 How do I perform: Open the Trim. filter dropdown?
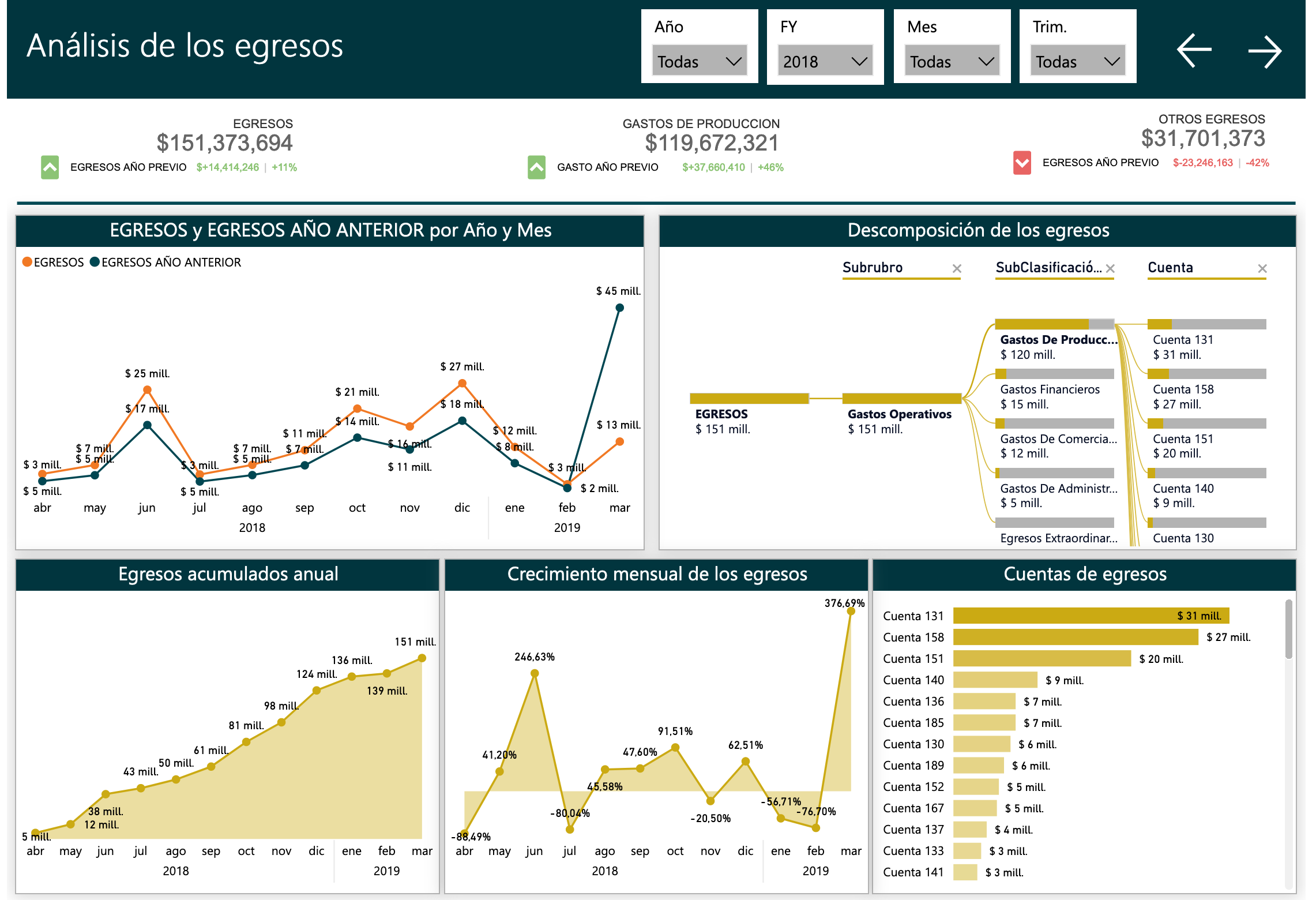tap(1077, 61)
